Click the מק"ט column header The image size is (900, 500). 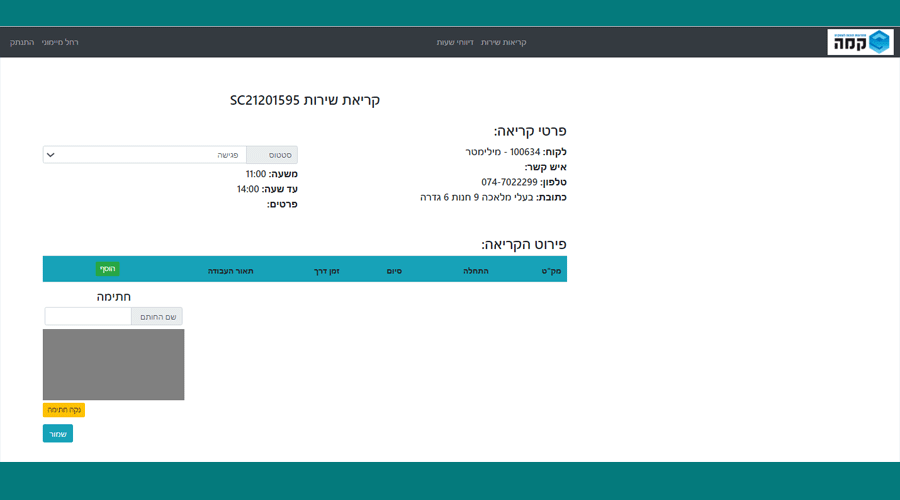[x=549, y=271]
